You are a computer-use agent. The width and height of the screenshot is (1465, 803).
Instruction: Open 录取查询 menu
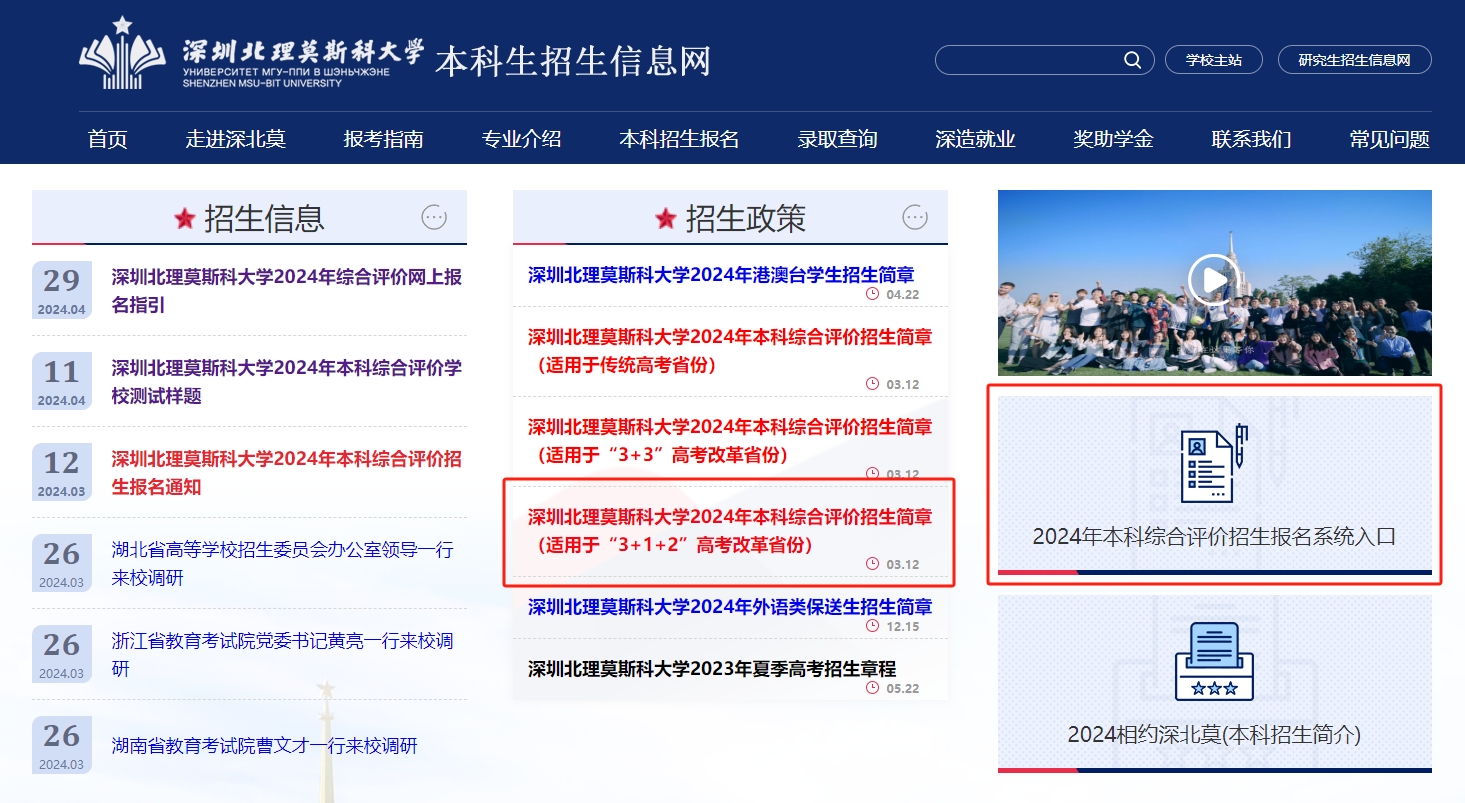coord(838,139)
